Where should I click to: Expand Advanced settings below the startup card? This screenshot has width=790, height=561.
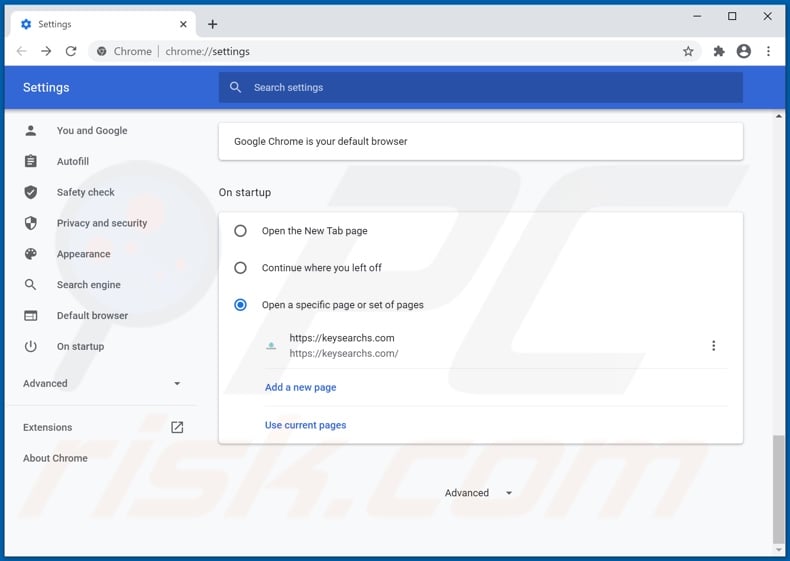[478, 493]
